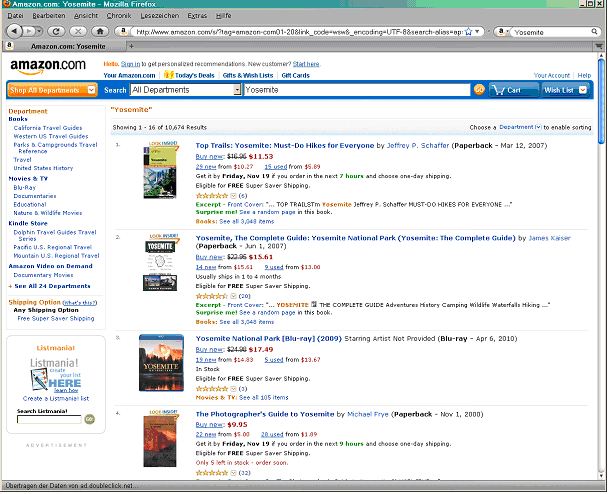Viewport: 609px width, 494px height.
Task: Open the Hilfe menu
Action: [223, 16]
